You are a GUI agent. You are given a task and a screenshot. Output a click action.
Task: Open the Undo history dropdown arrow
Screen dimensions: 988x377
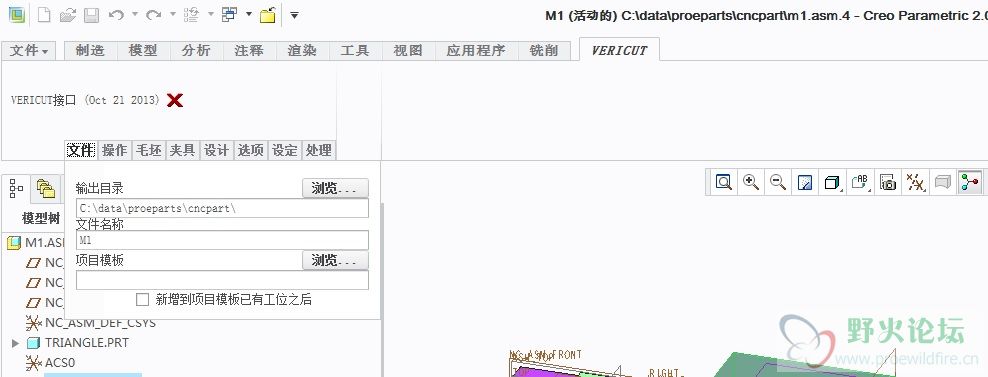tap(134, 14)
